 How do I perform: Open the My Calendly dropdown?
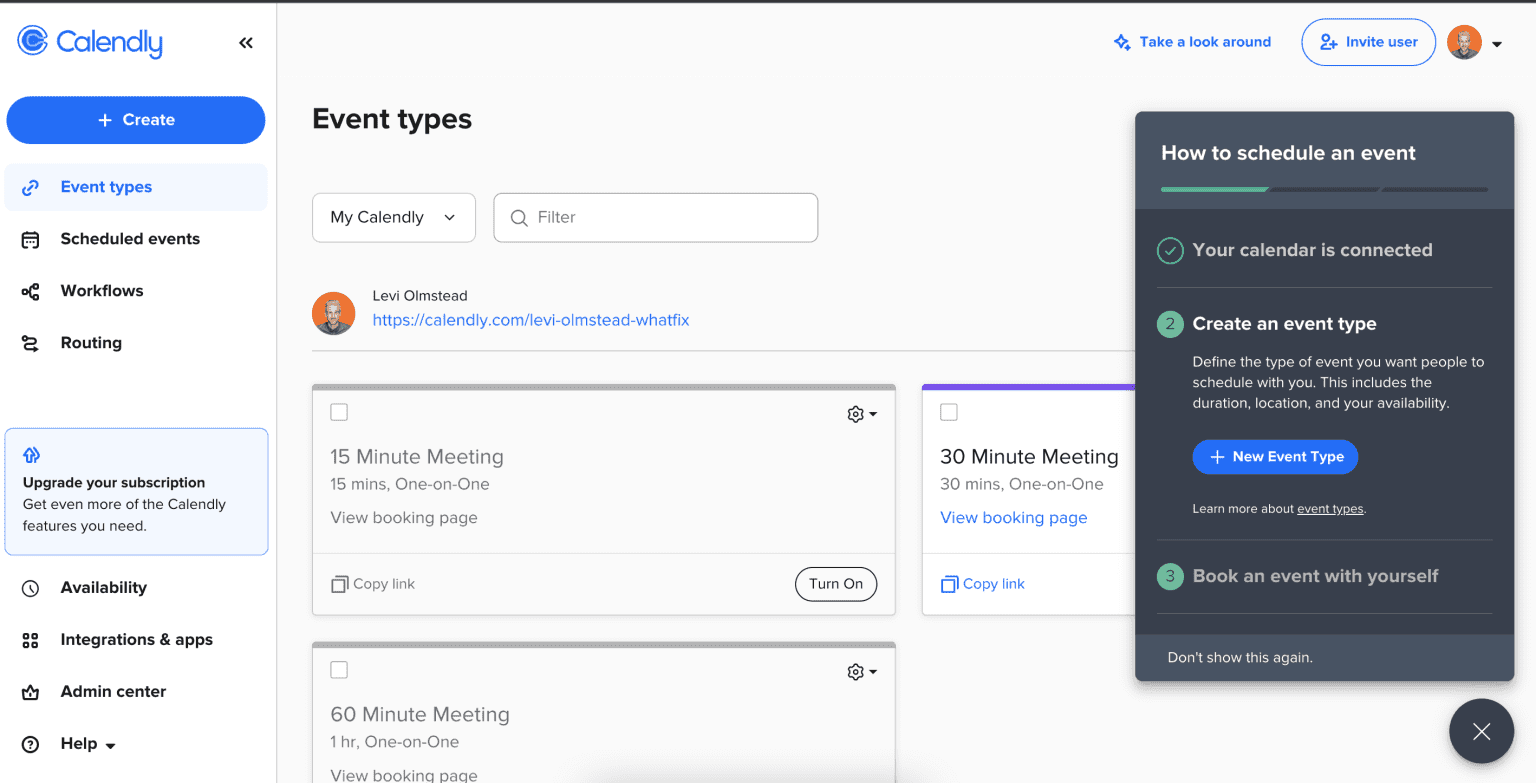(394, 218)
